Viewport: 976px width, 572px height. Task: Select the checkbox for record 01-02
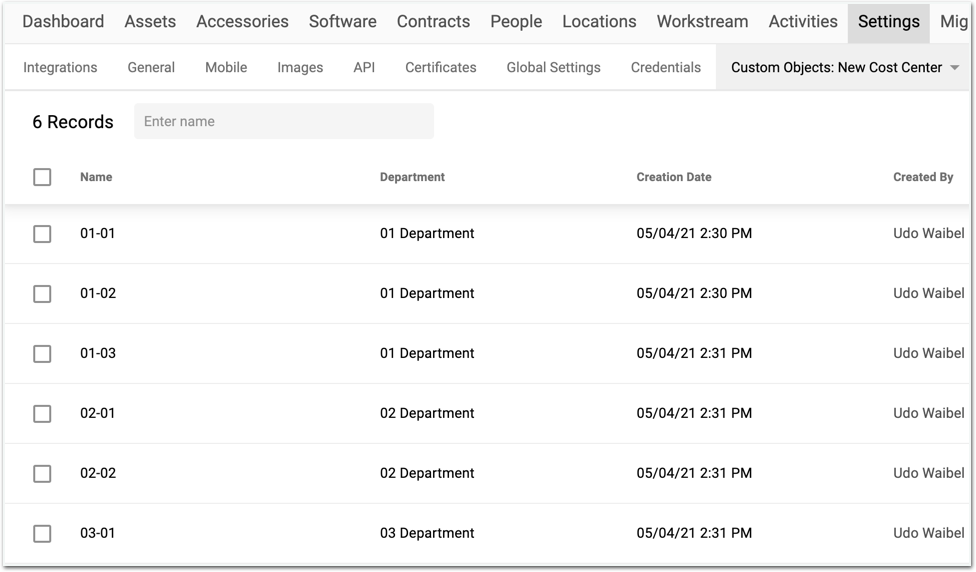42,293
